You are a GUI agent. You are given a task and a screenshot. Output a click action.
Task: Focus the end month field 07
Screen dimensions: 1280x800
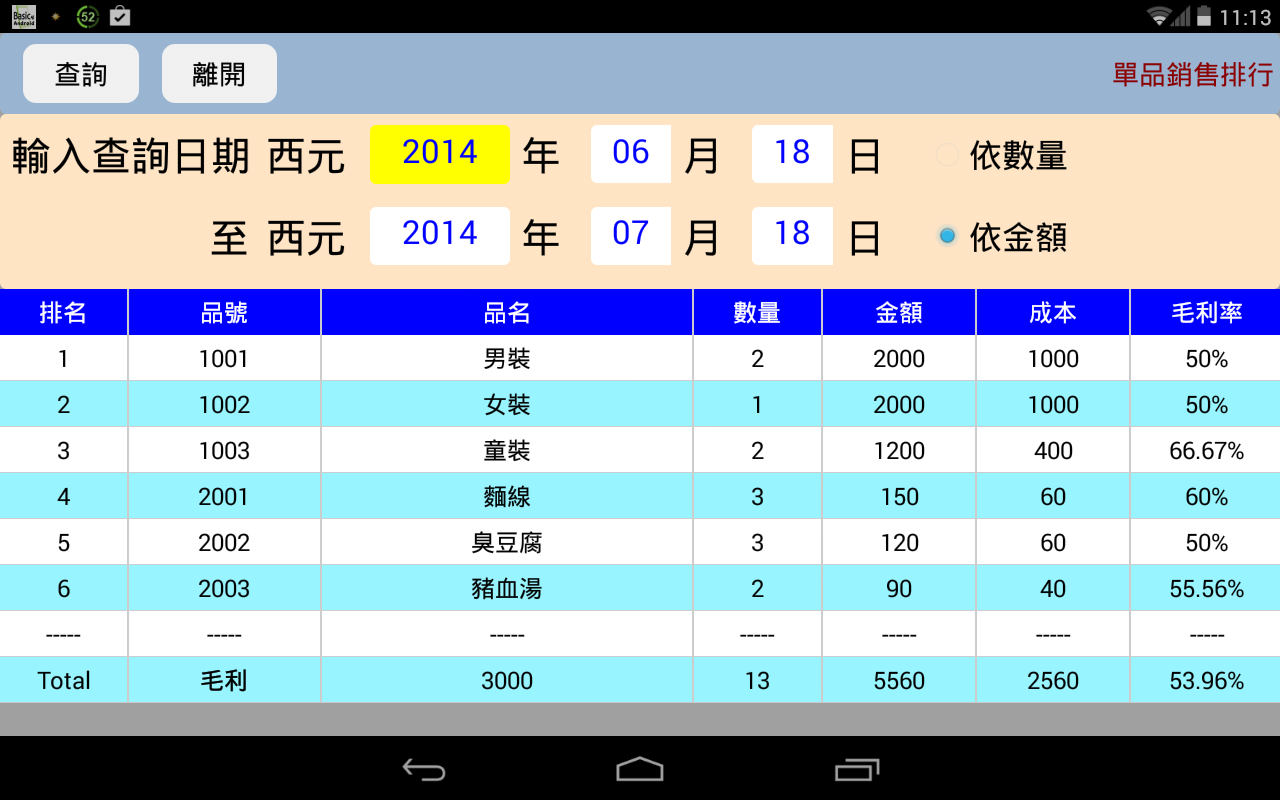point(631,235)
